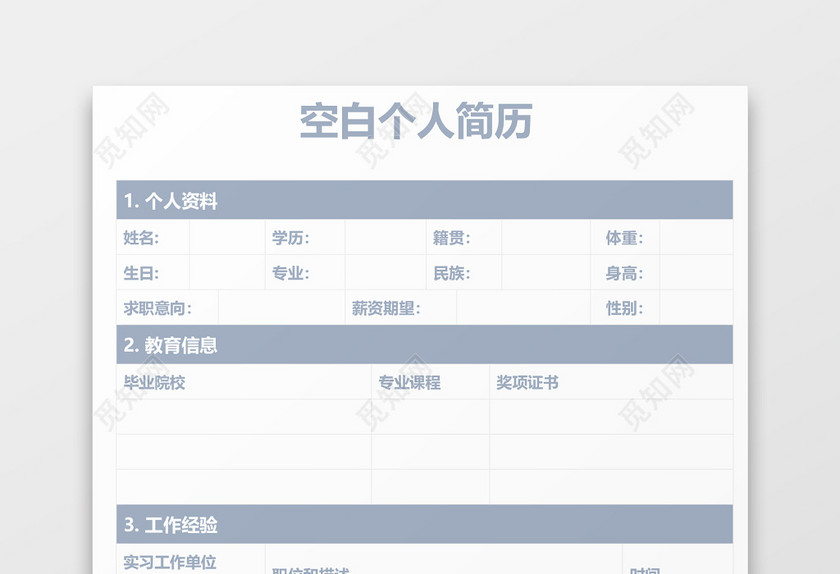Click the 实习工作单位 column header

pyautogui.click(x=191, y=559)
